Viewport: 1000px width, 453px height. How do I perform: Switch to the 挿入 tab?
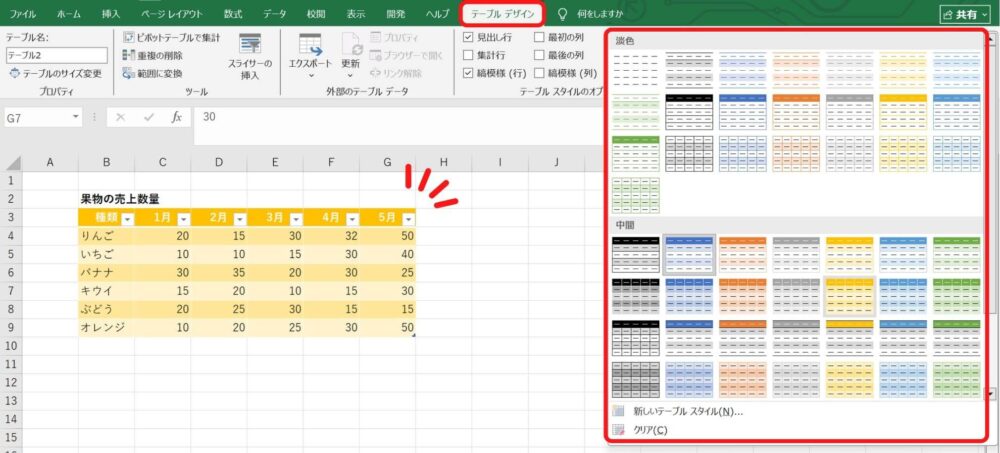pos(111,13)
